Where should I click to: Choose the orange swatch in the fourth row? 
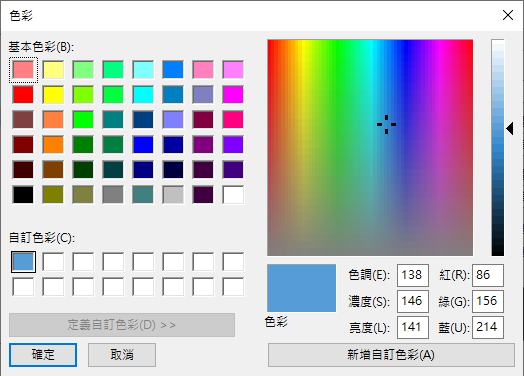click(x=53, y=145)
